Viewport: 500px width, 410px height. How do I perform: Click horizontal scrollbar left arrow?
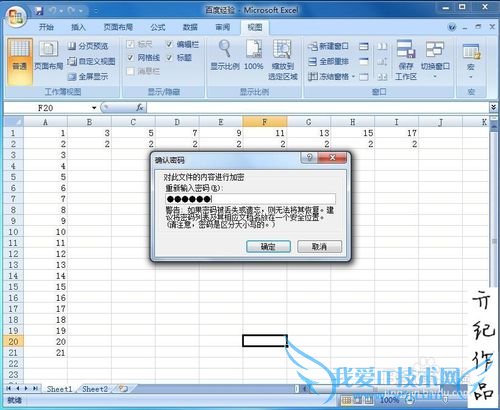[x=305, y=389]
